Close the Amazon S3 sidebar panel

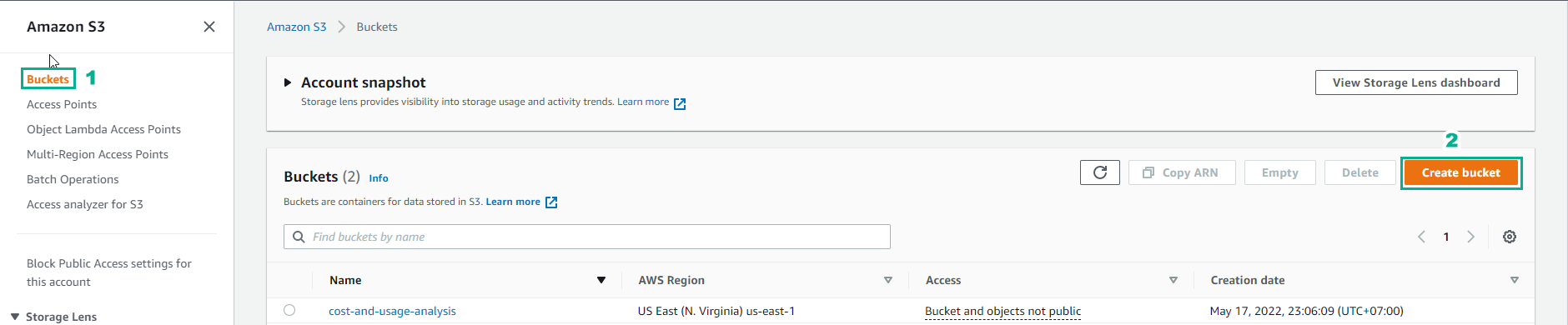pos(209,27)
